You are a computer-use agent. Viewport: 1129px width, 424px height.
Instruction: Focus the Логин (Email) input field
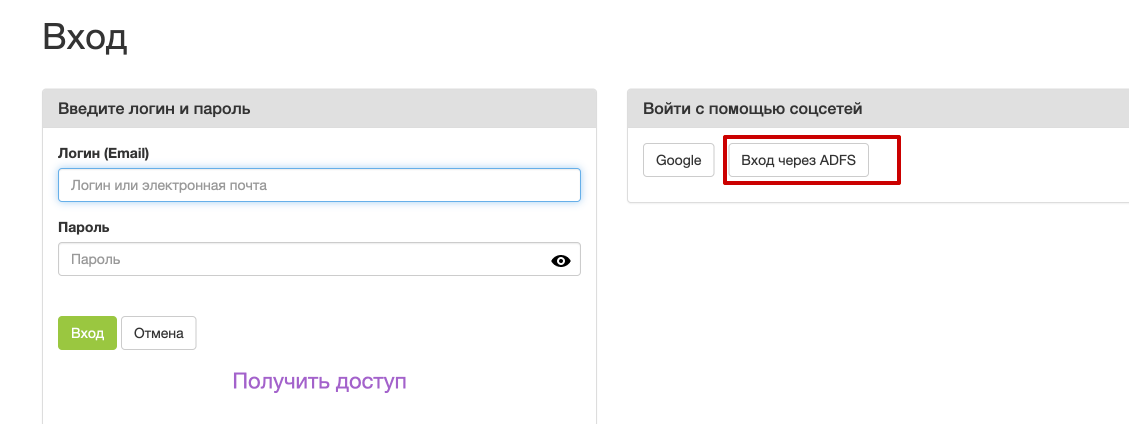point(319,185)
